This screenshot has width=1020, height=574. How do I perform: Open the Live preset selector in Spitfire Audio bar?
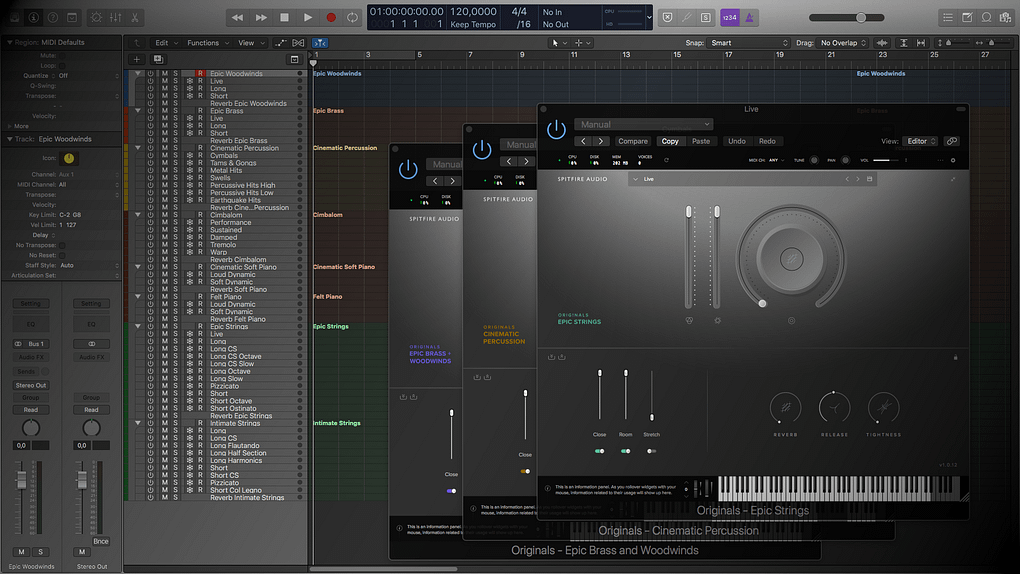[x=752, y=179]
